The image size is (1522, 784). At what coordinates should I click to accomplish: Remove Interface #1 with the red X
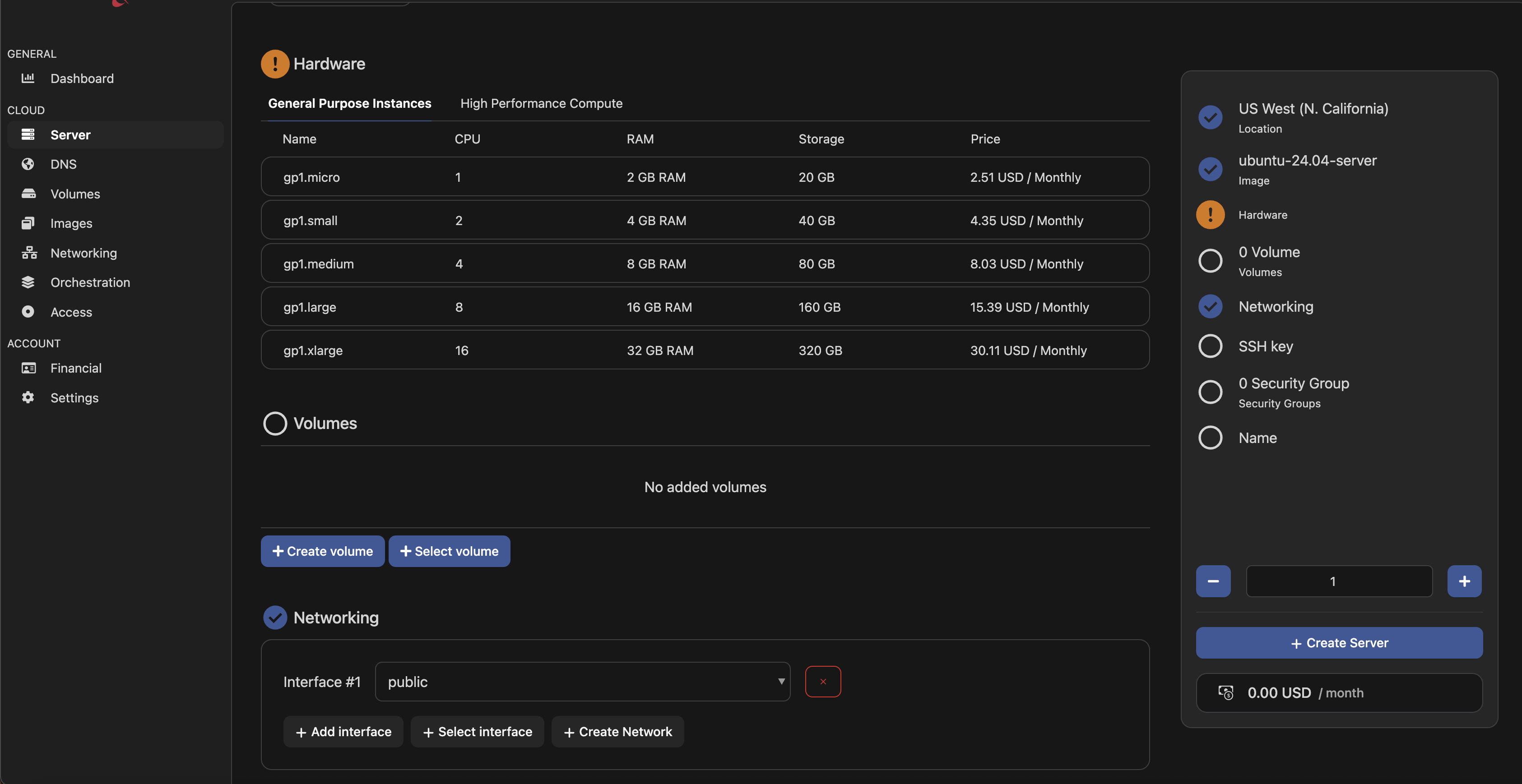(x=822, y=681)
